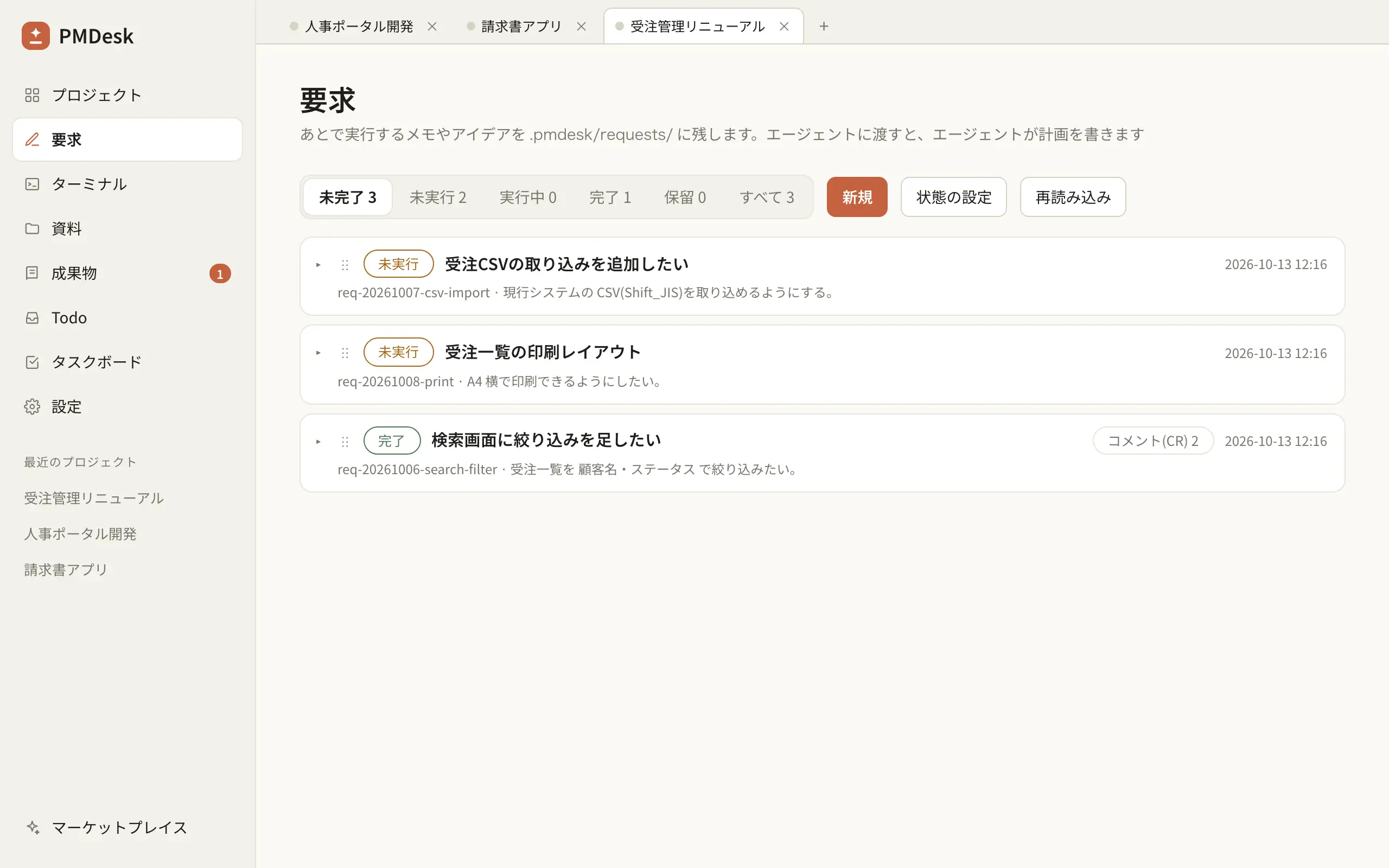Screen dimensions: 1389x868
Task: Select the 未実行 2 filter
Action: (x=438, y=197)
